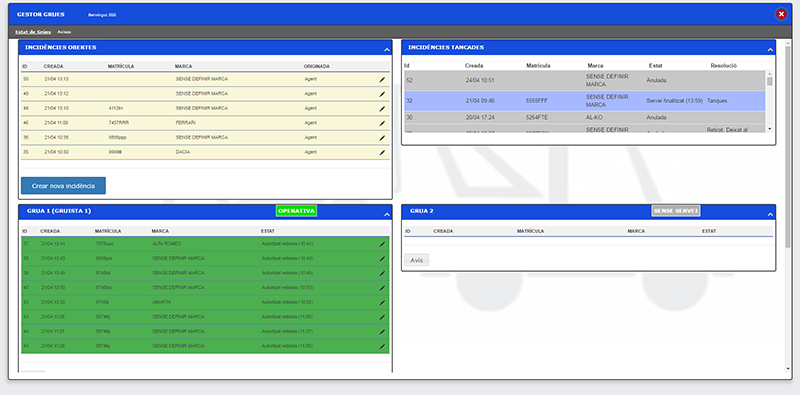Viewport: 800px width, 395px height.
Task: Edit incident 48 with plate 4112trr
Action: (382, 109)
